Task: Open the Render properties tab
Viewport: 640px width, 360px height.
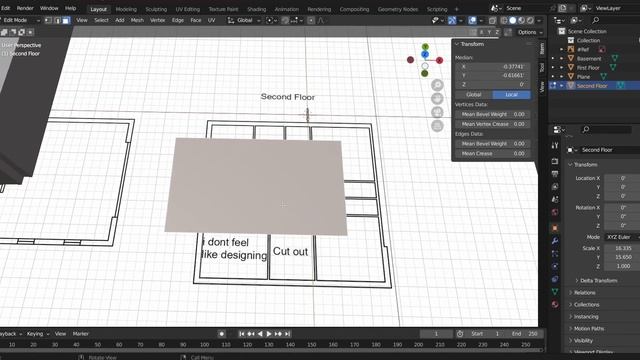Action: [555, 161]
